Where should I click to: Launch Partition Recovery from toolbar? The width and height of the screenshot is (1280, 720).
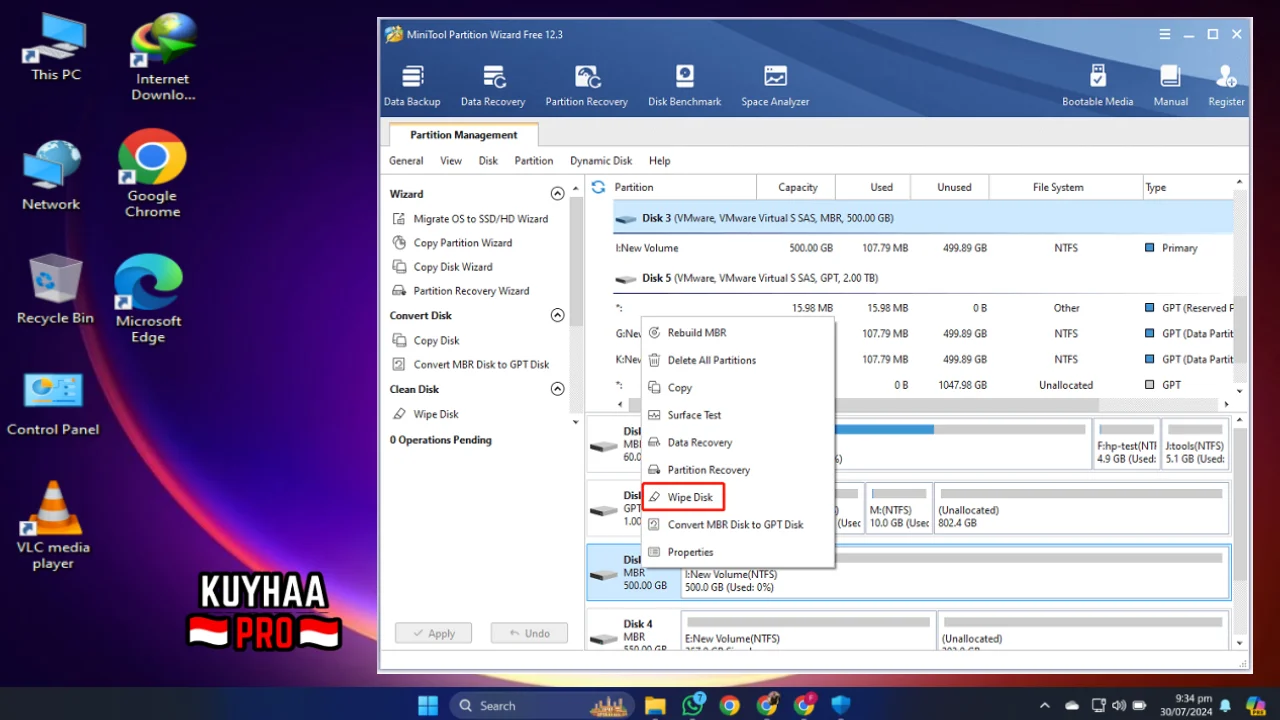(587, 86)
